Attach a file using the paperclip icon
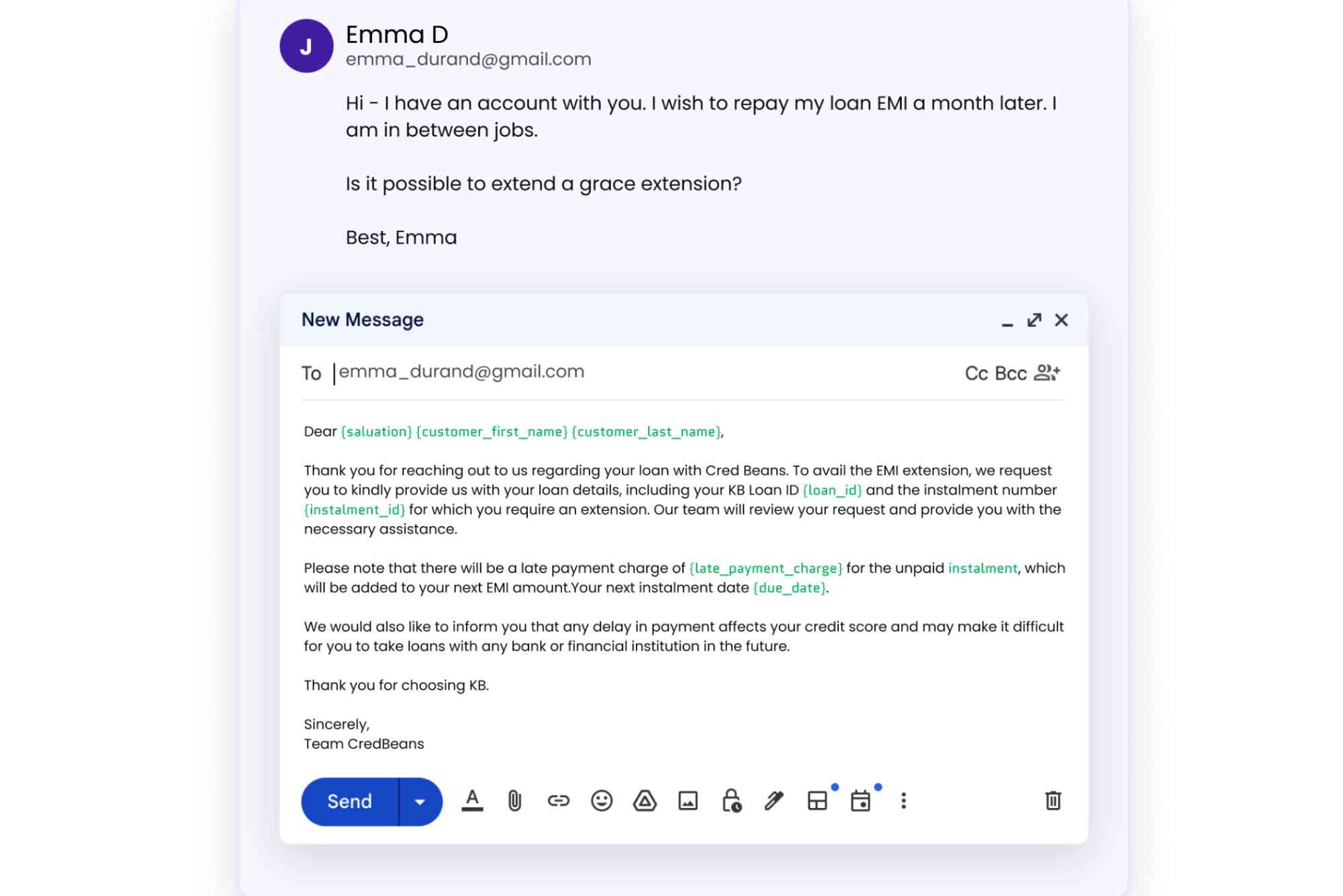The image size is (1343, 896). point(514,800)
